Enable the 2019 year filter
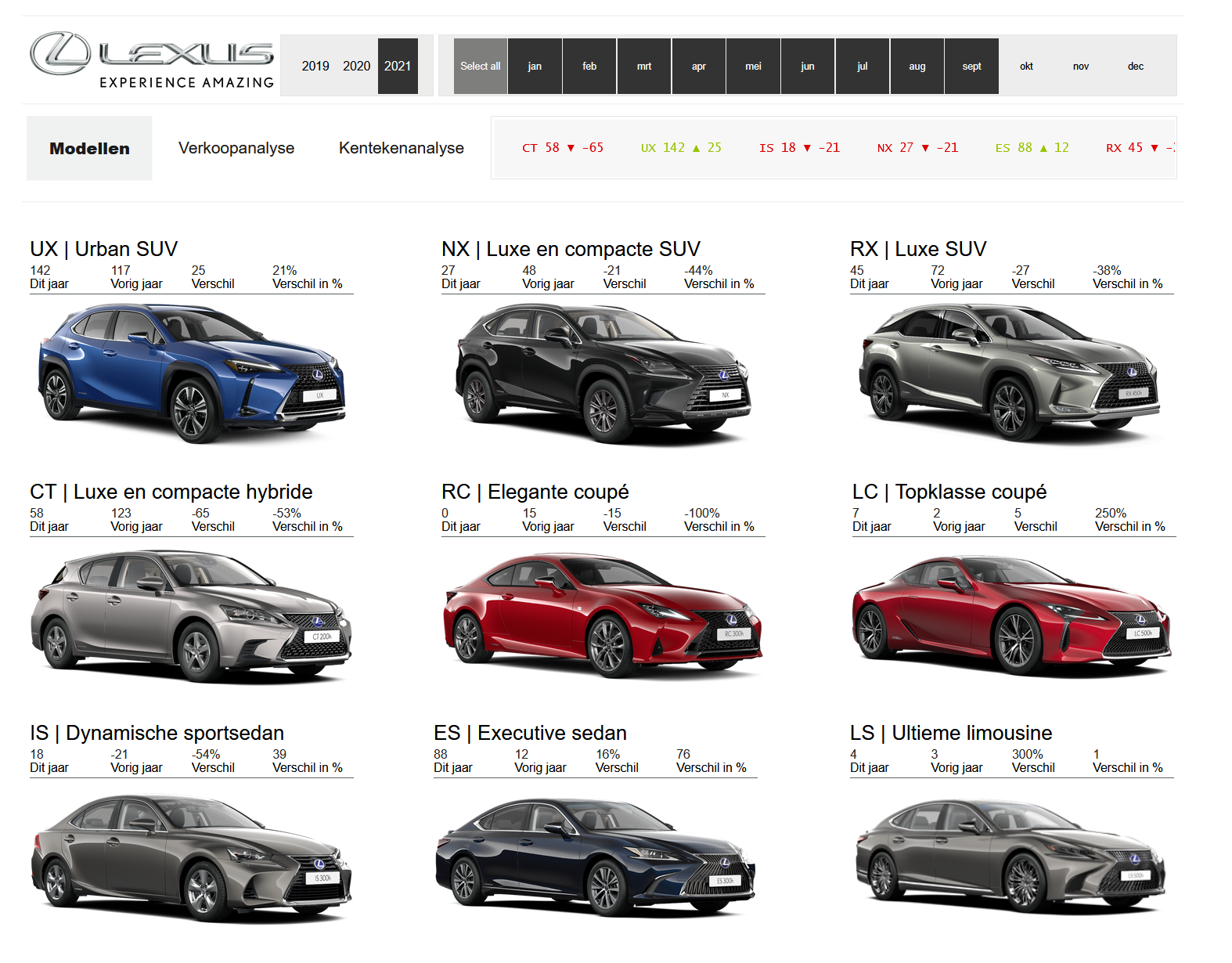This screenshot has height=963, width=1232. click(x=315, y=67)
